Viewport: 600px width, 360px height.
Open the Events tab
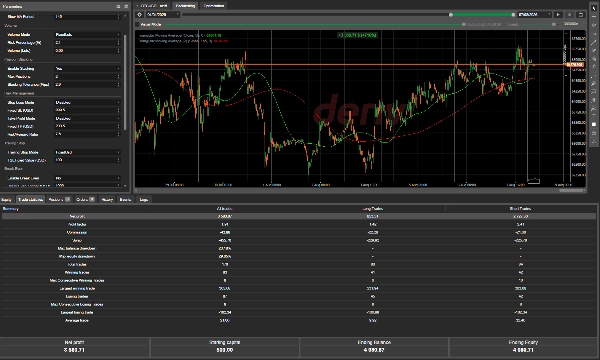coord(126,199)
